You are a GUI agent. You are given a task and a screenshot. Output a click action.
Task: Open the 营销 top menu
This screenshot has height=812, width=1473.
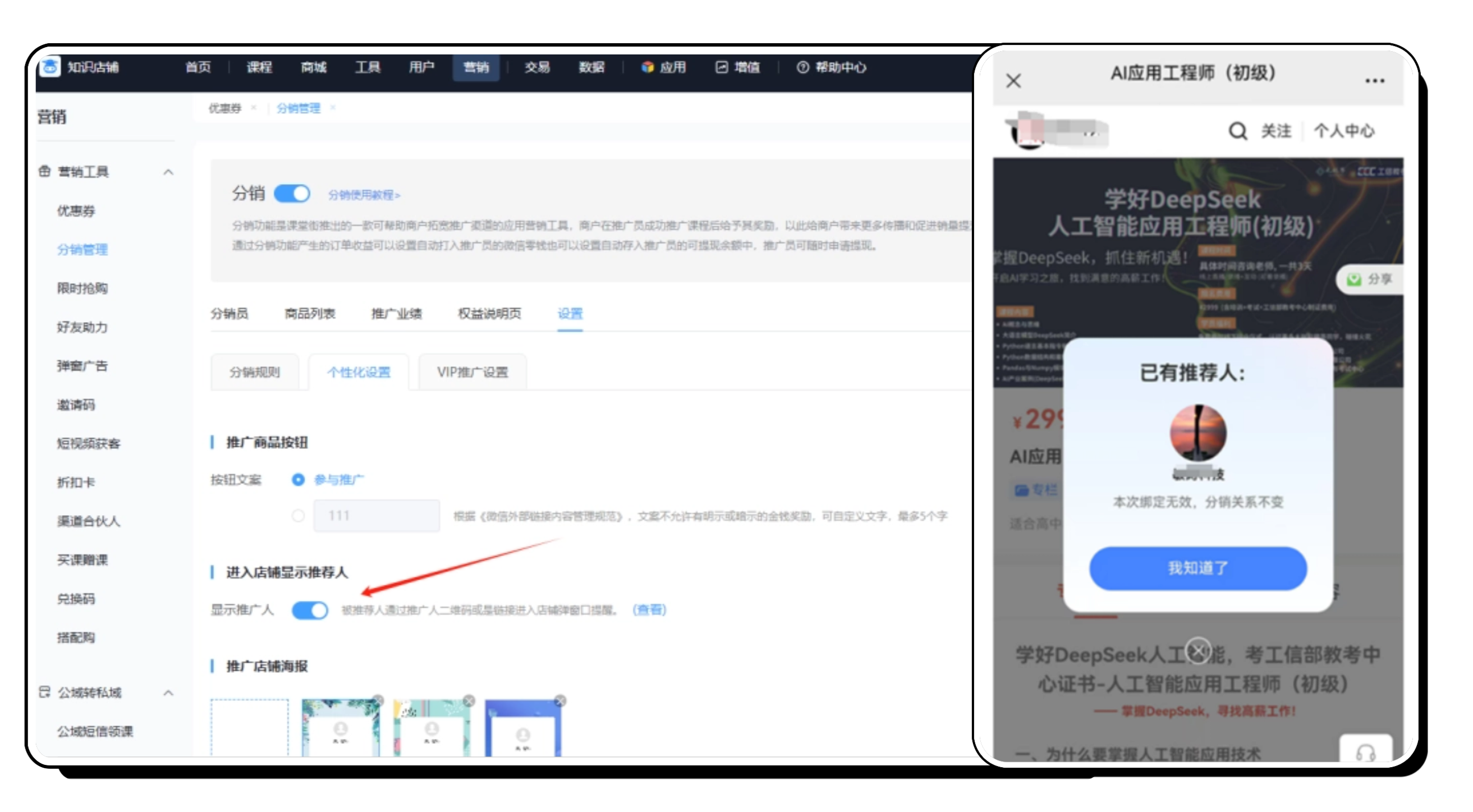click(x=476, y=67)
